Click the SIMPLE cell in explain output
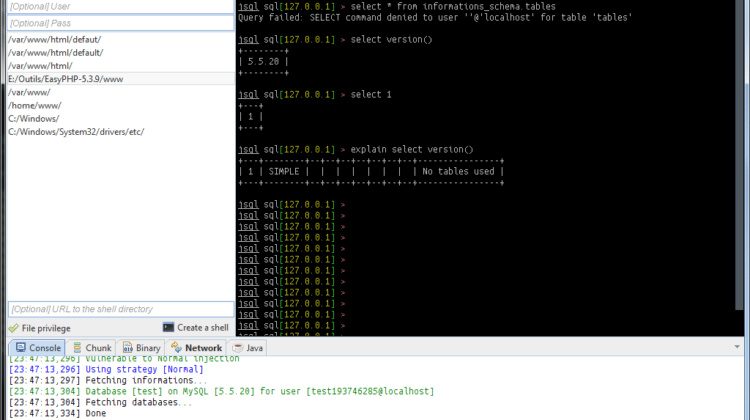Image resolution: width=750 pixels, height=420 pixels. (x=284, y=171)
